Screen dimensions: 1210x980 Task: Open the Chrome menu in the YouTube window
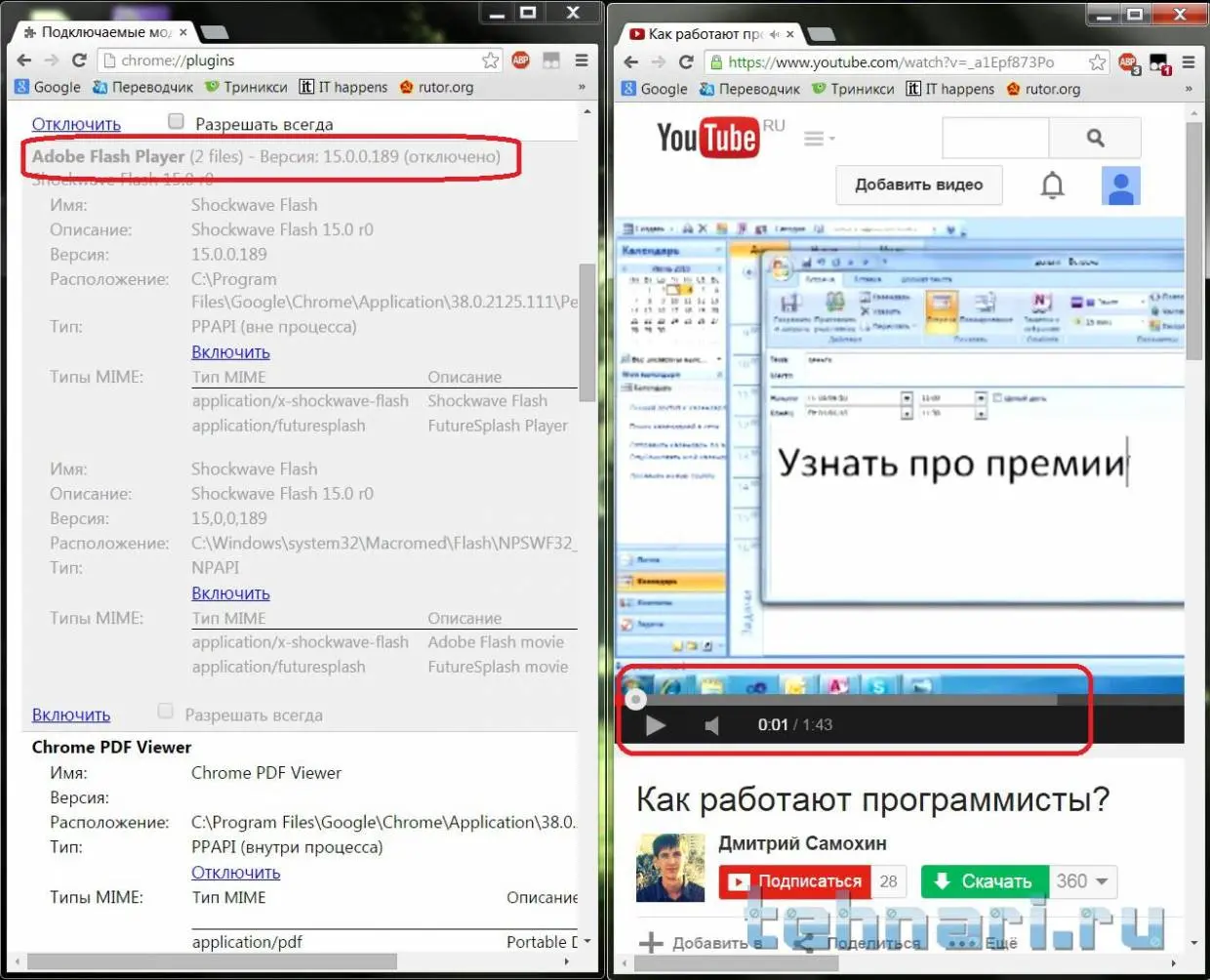click(1189, 62)
